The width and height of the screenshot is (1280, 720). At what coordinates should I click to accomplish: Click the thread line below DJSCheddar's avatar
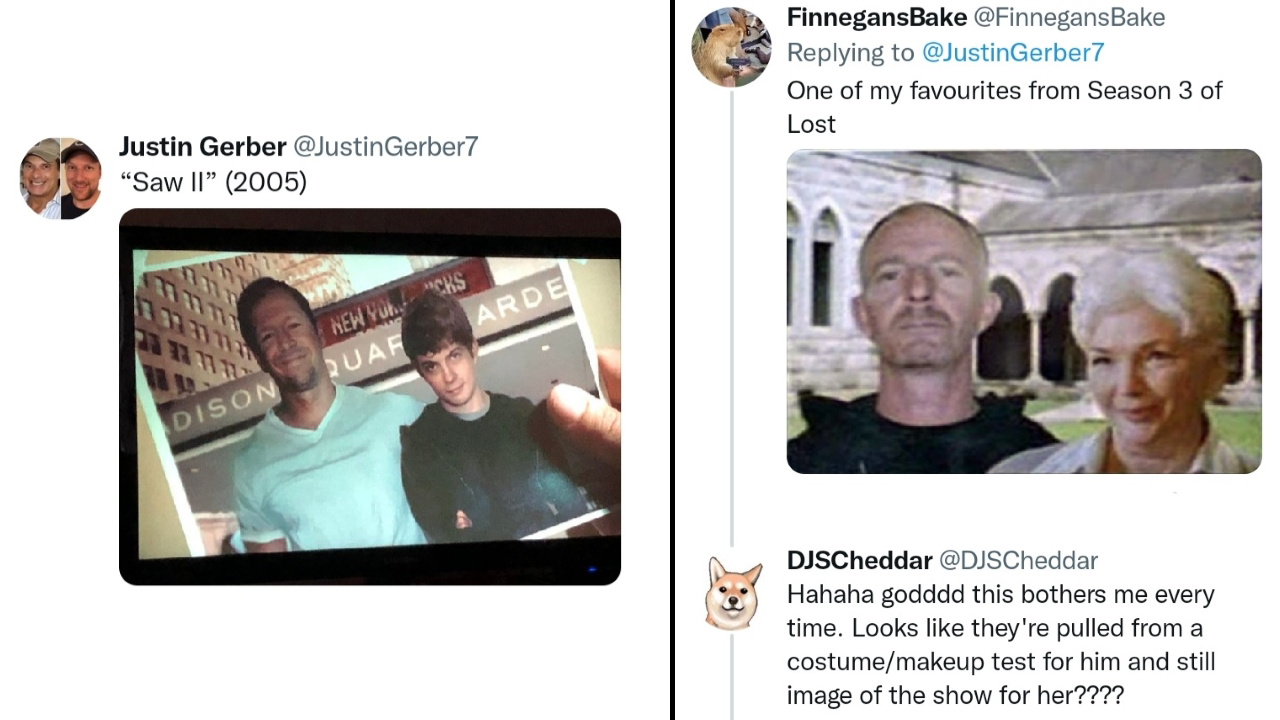732,680
